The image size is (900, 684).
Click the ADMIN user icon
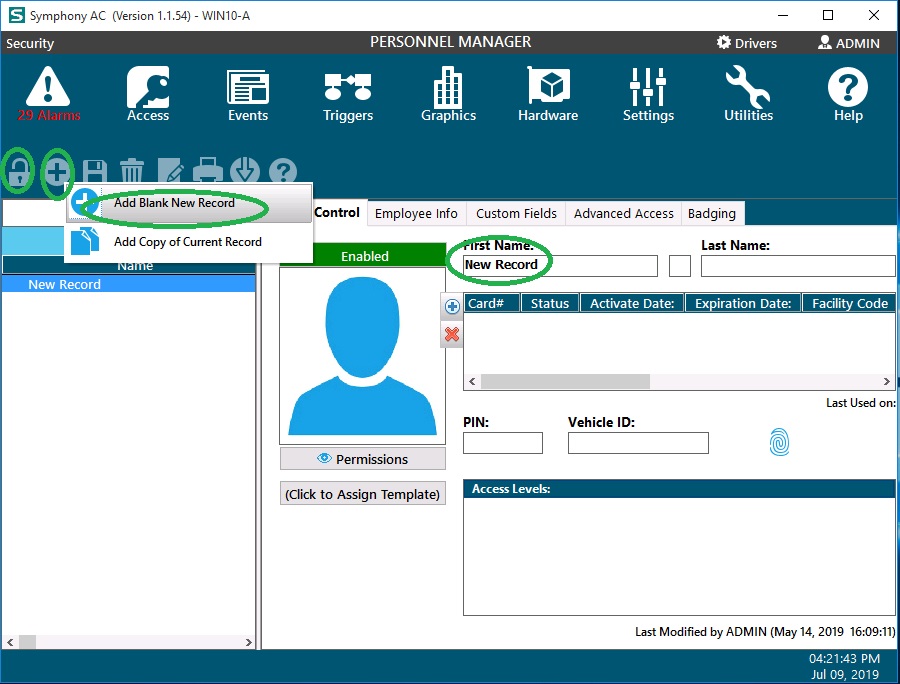pos(824,42)
